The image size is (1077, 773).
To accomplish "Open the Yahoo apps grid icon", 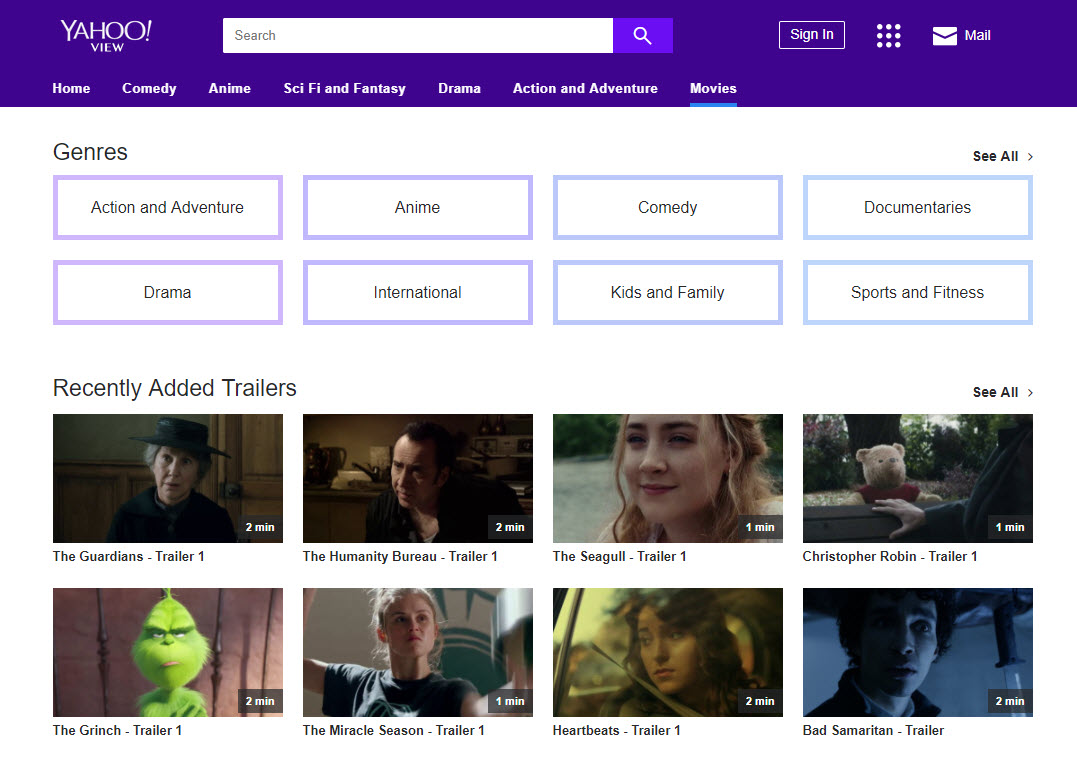I will (x=888, y=36).
